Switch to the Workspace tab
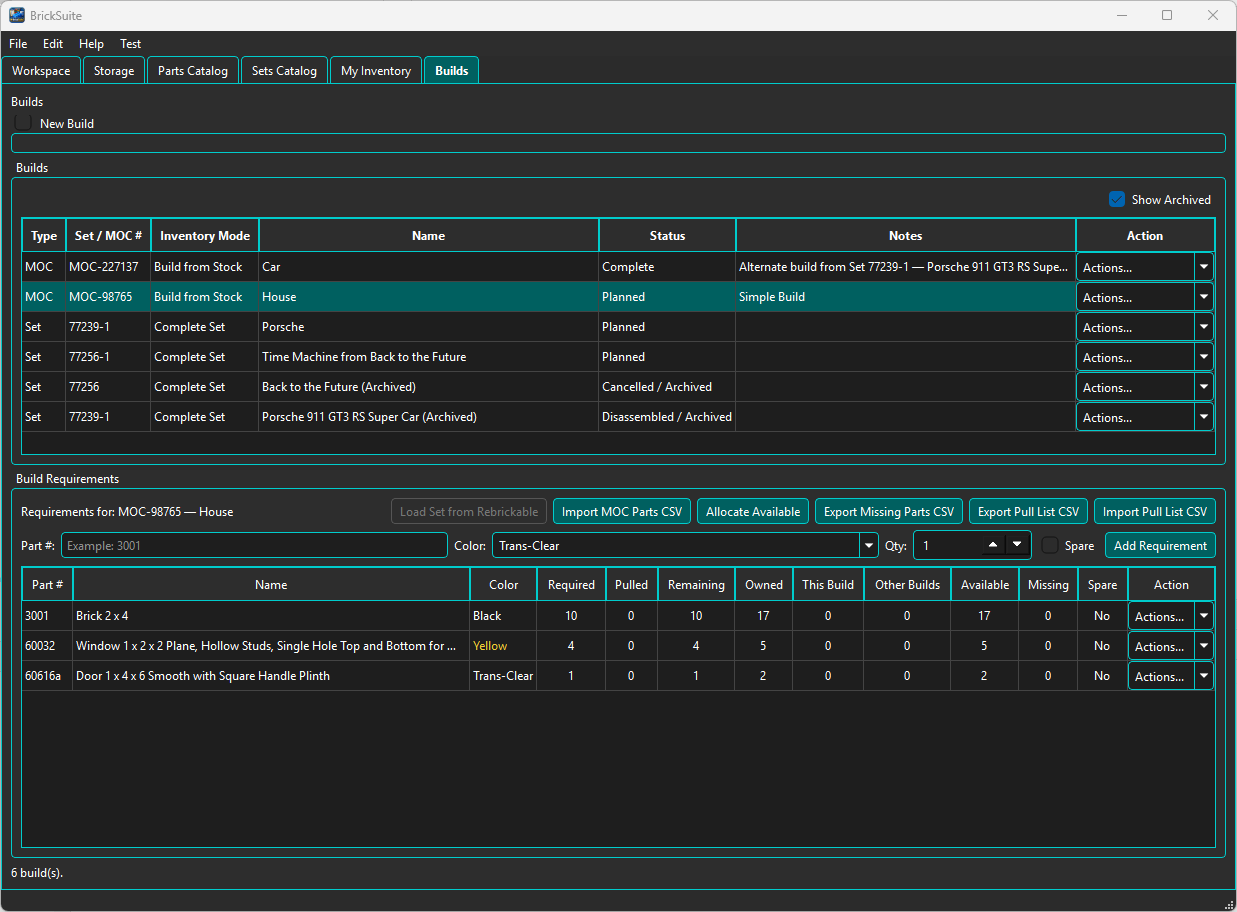Image resolution: width=1237 pixels, height=912 pixels. pos(41,71)
